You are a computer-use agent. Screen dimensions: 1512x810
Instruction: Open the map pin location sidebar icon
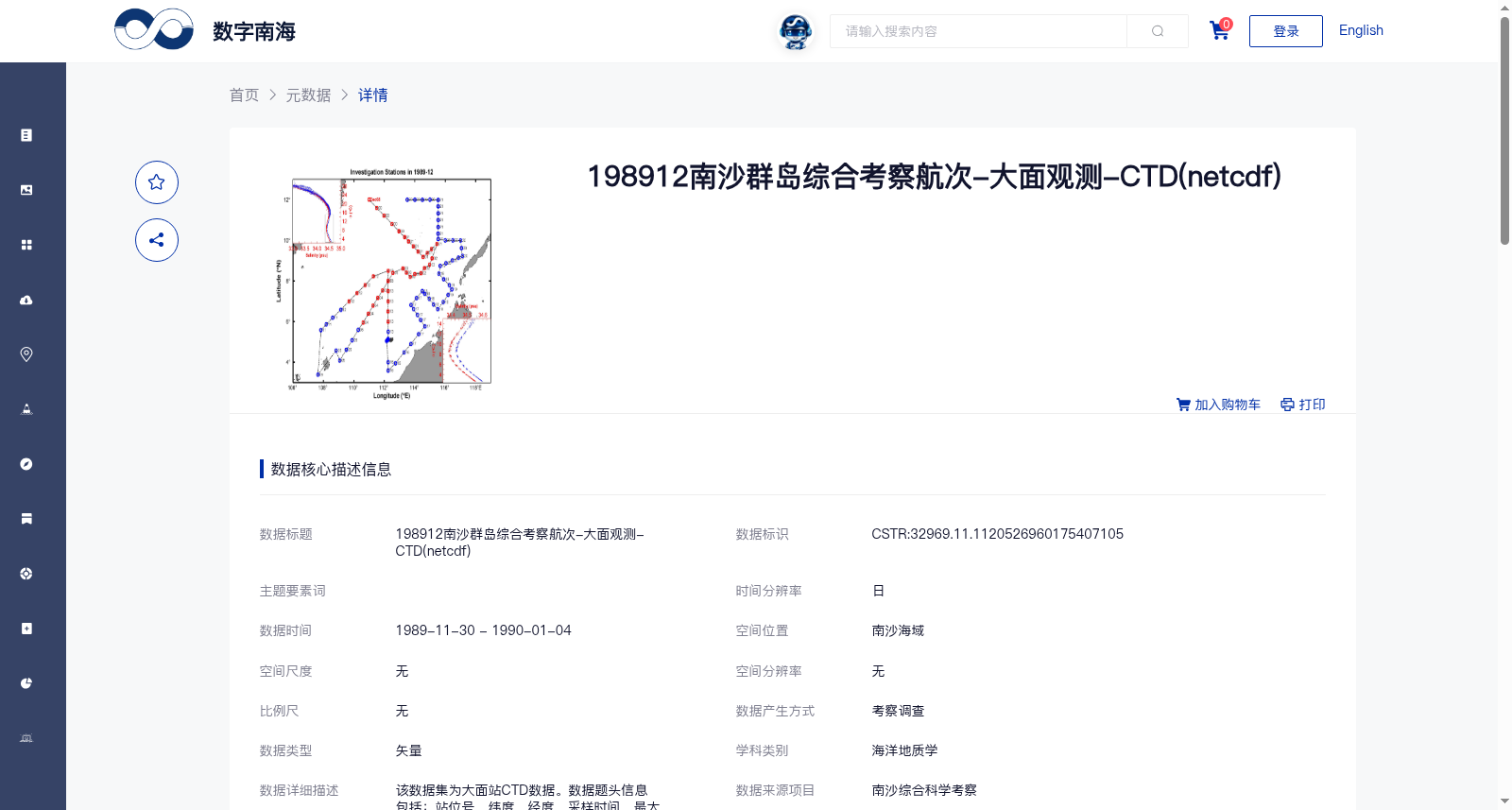point(26,354)
